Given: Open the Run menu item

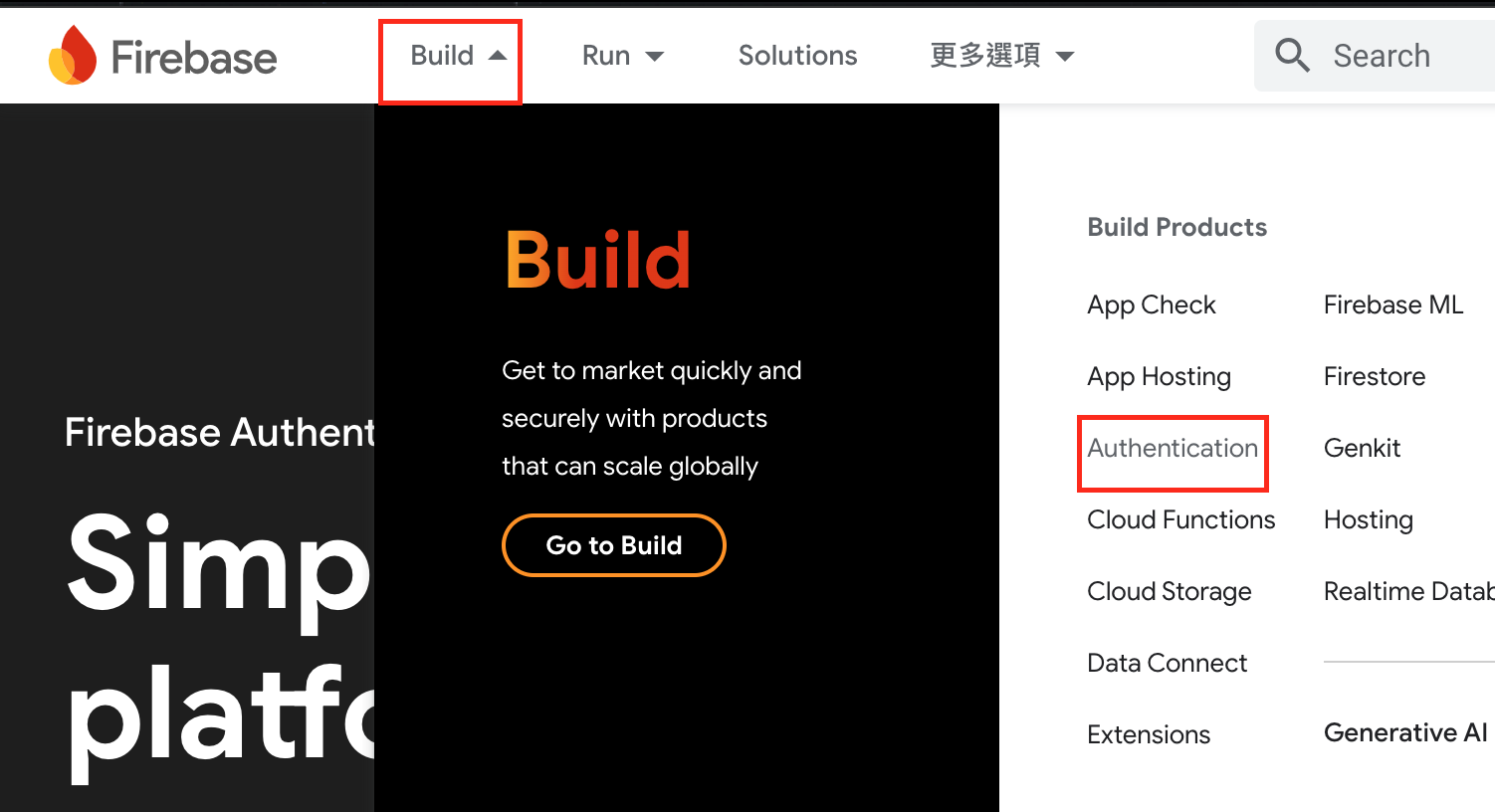Looking at the screenshot, I should tap(606, 56).
